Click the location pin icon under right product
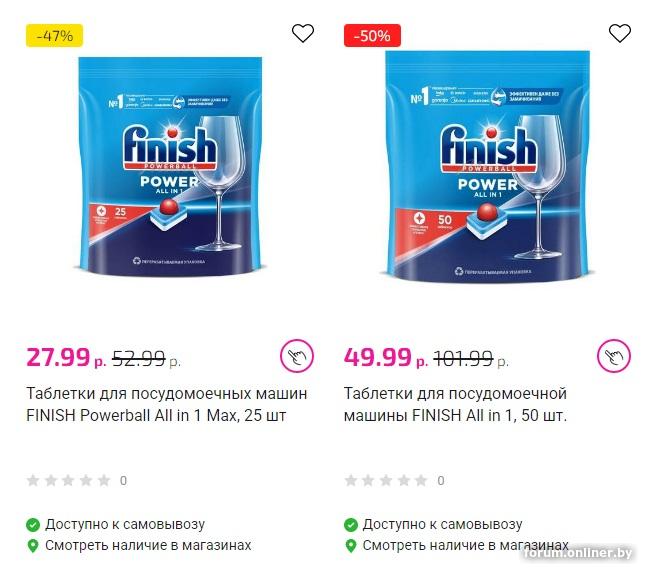This screenshot has height=574, width=653. tap(351, 546)
